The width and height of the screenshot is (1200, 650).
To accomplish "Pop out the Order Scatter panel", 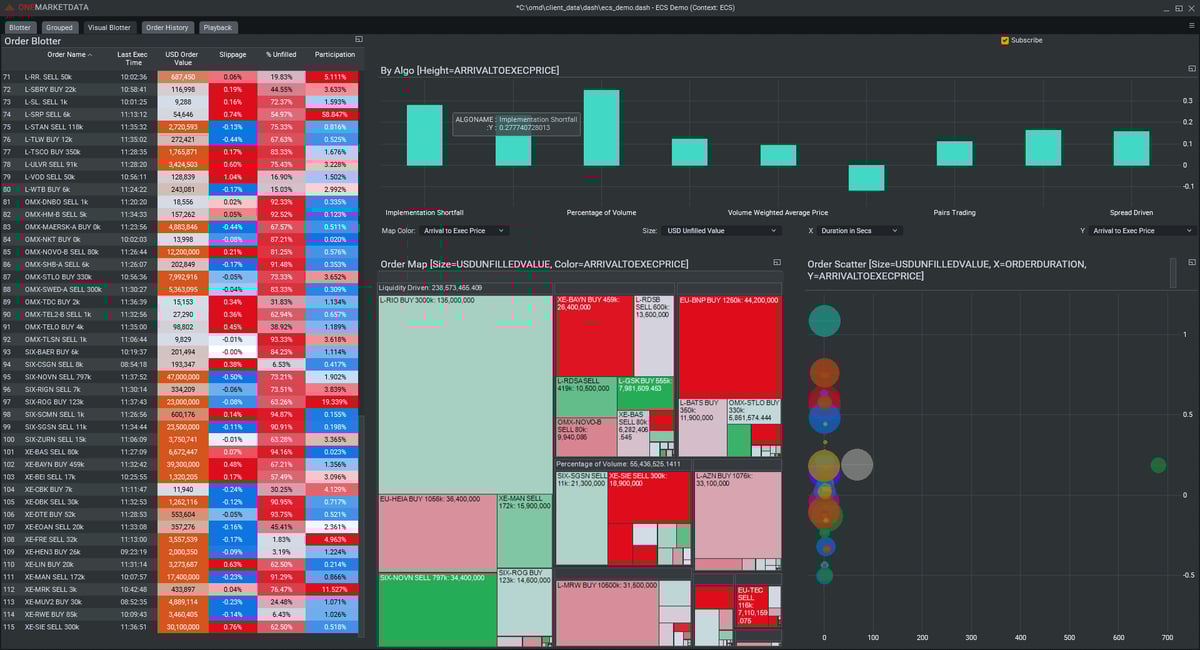I will coord(1191,262).
